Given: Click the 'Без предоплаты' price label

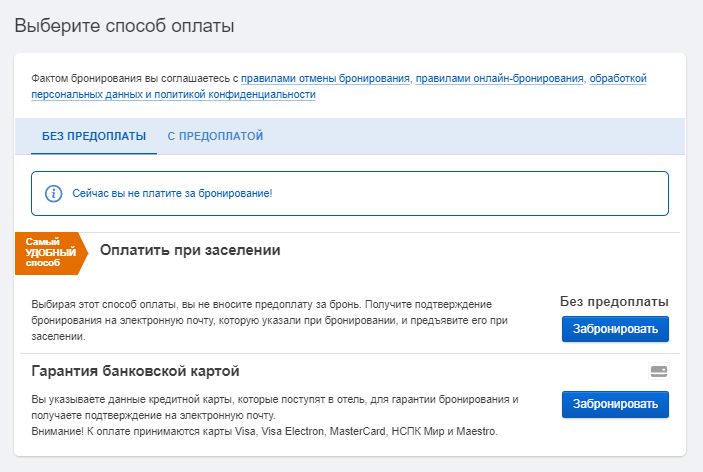Looking at the screenshot, I should [614, 302].
